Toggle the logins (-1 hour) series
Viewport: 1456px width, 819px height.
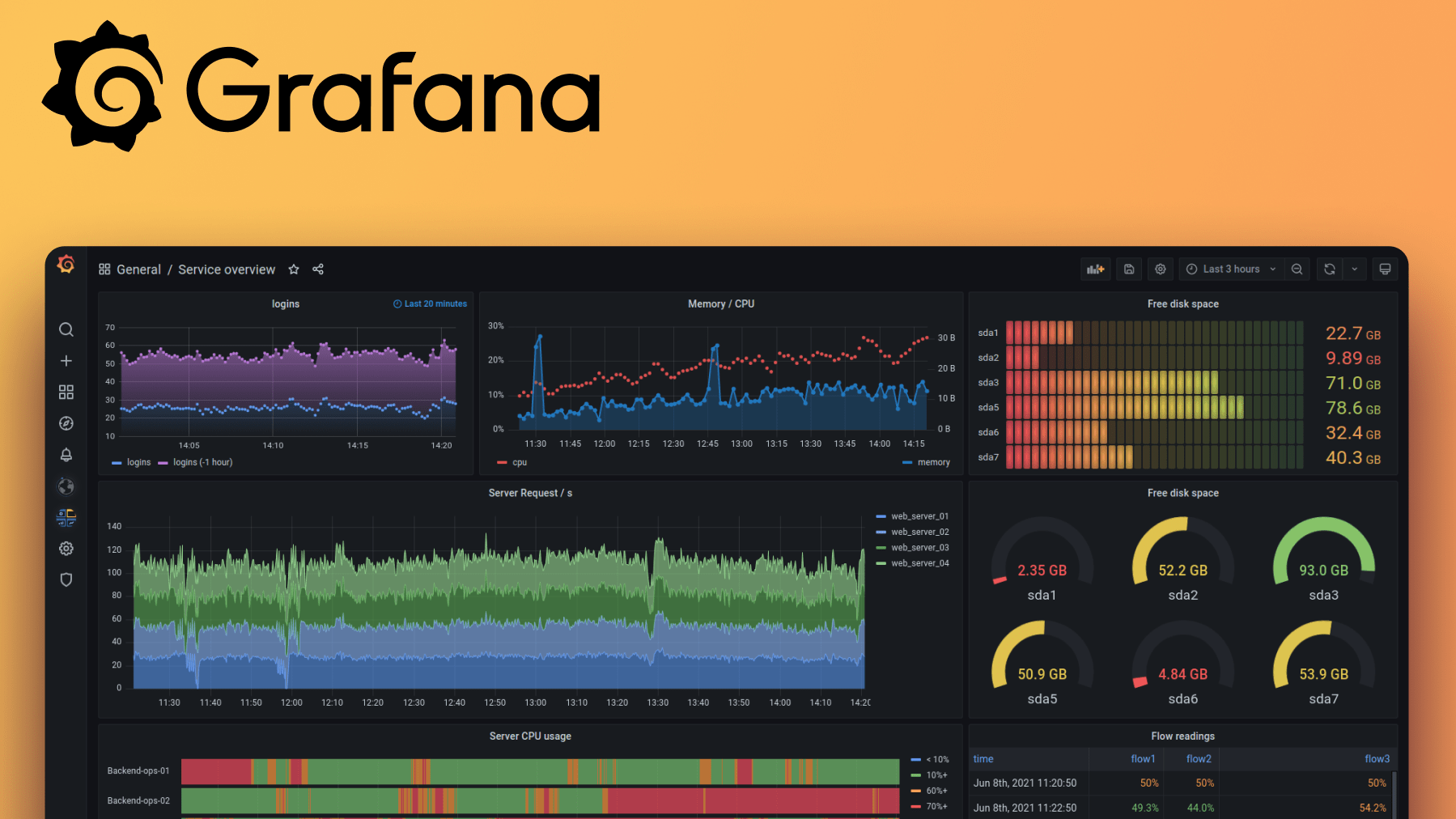pyautogui.click(x=194, y=462)
